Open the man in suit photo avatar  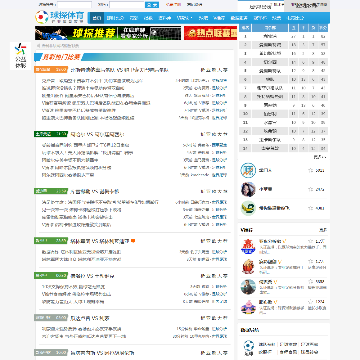click(248, 287)
